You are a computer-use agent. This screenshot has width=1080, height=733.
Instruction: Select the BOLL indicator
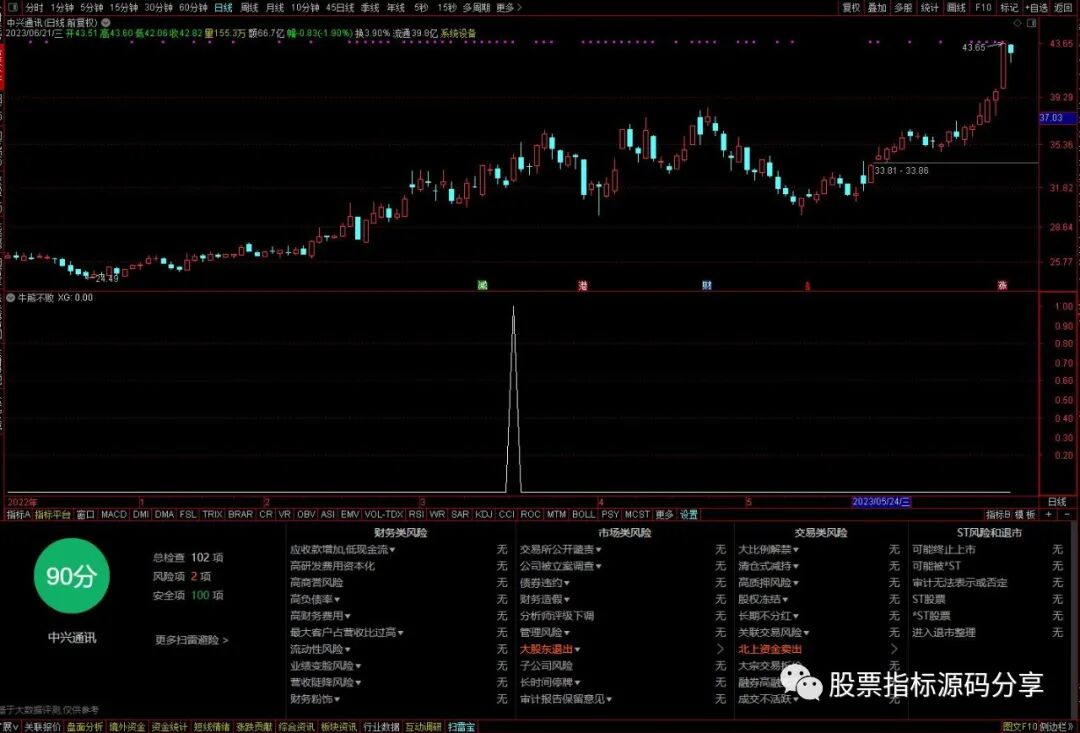tap(583, 515)
